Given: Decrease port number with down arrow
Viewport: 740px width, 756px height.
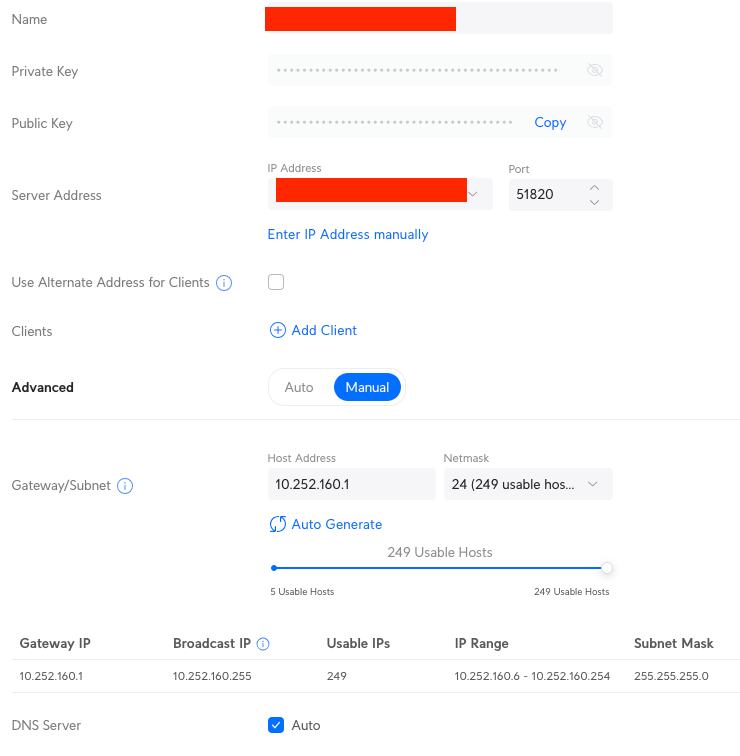Looking at the screenshot, I should (x=594, y=203).
